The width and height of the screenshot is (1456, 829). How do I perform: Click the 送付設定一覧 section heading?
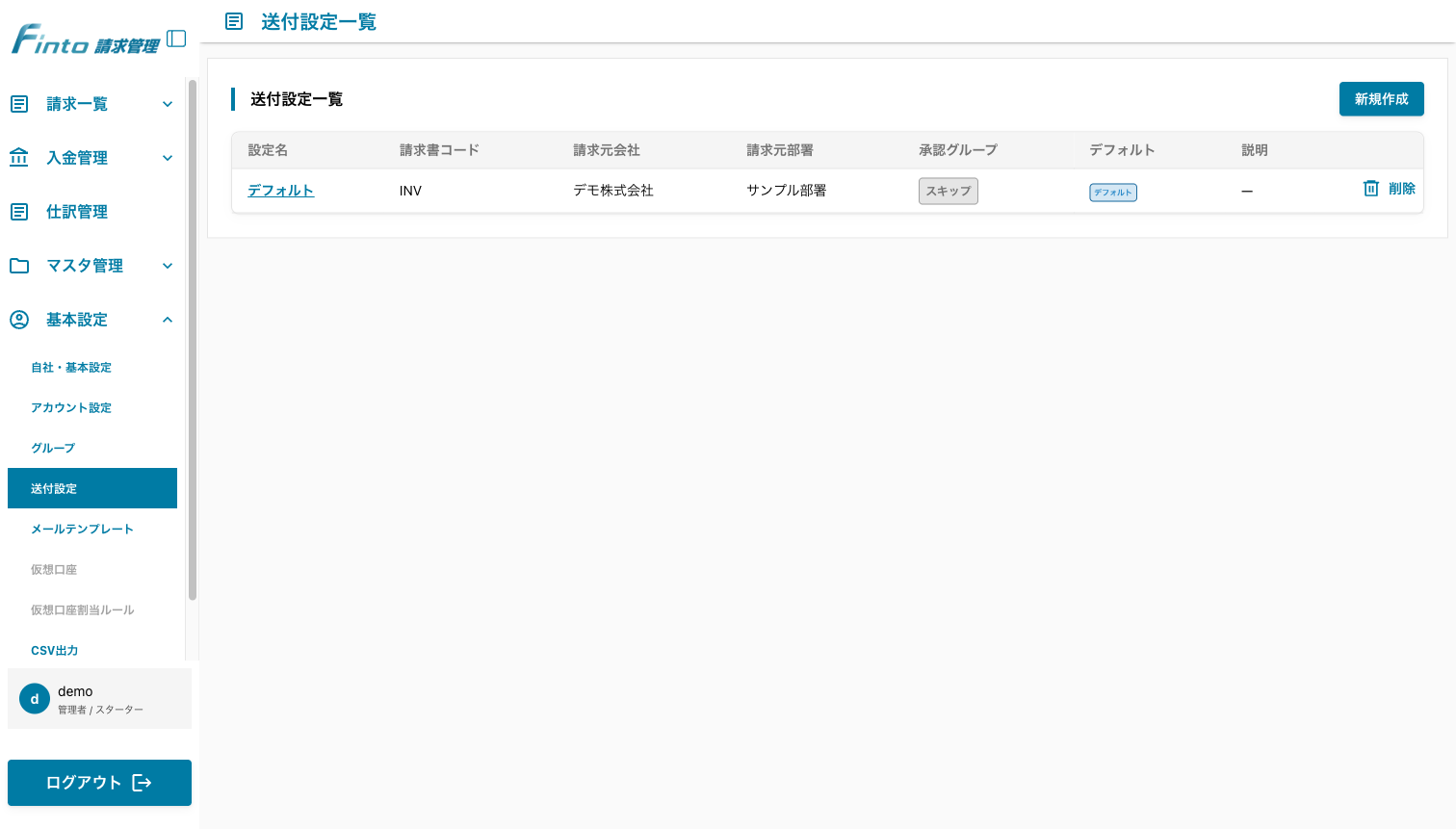point(297,99)
